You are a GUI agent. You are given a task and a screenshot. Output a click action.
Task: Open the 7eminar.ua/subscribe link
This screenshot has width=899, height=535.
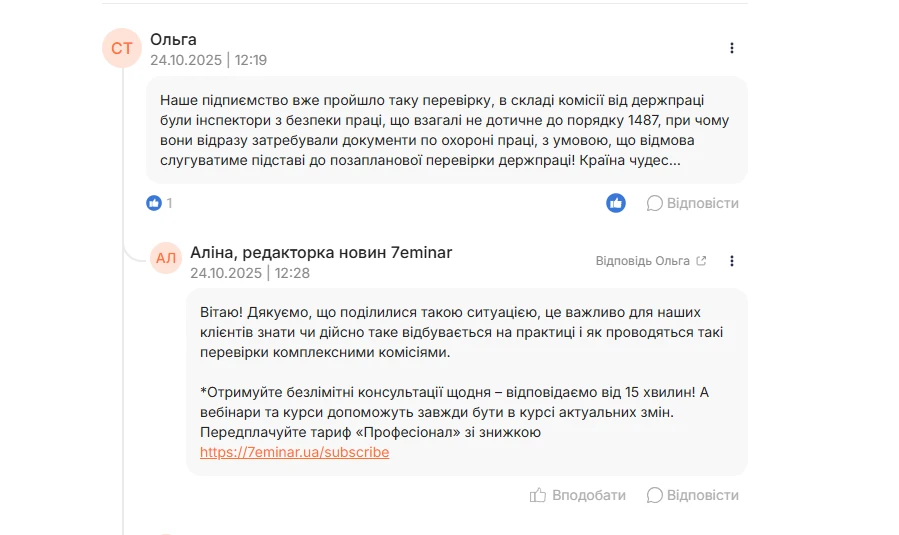(294, 452)
